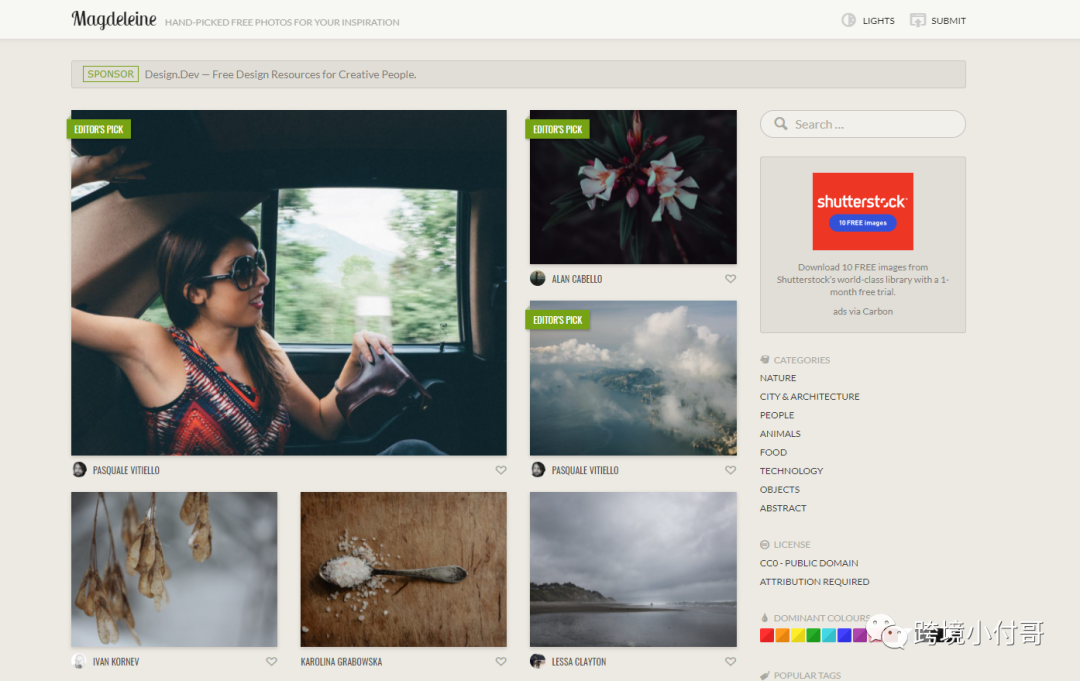Click Ivan Kornev's avatar icon
Image resolution: width=1080 pixels, height=681 pixels.
tap(79, 661)
